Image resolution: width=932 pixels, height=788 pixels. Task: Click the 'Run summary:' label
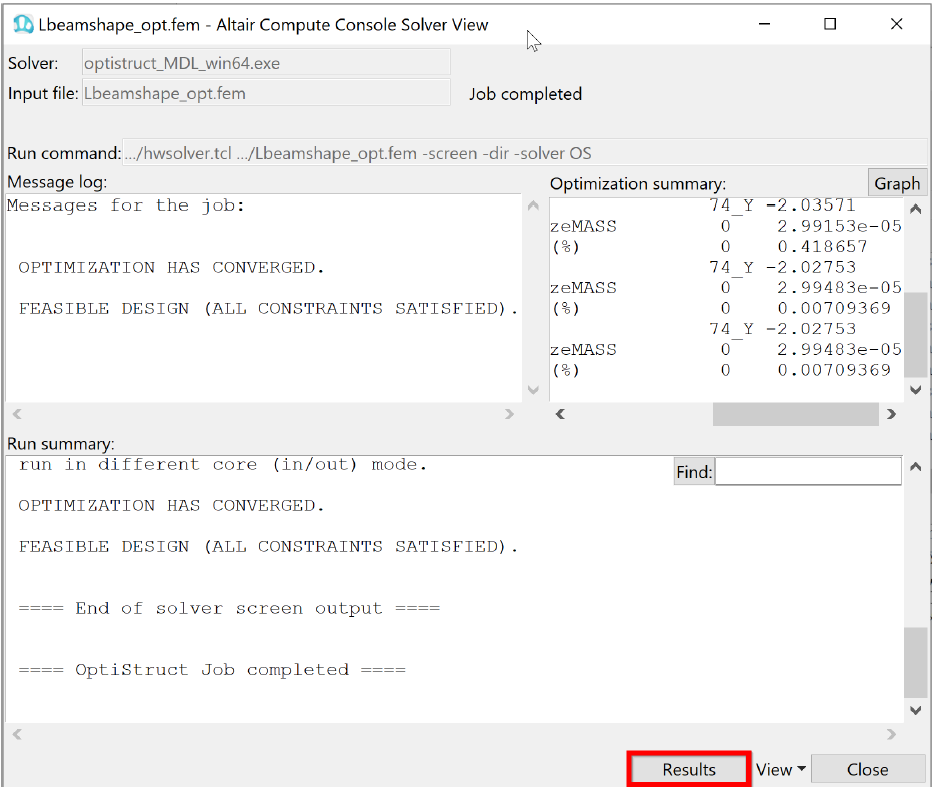[61, 444]
